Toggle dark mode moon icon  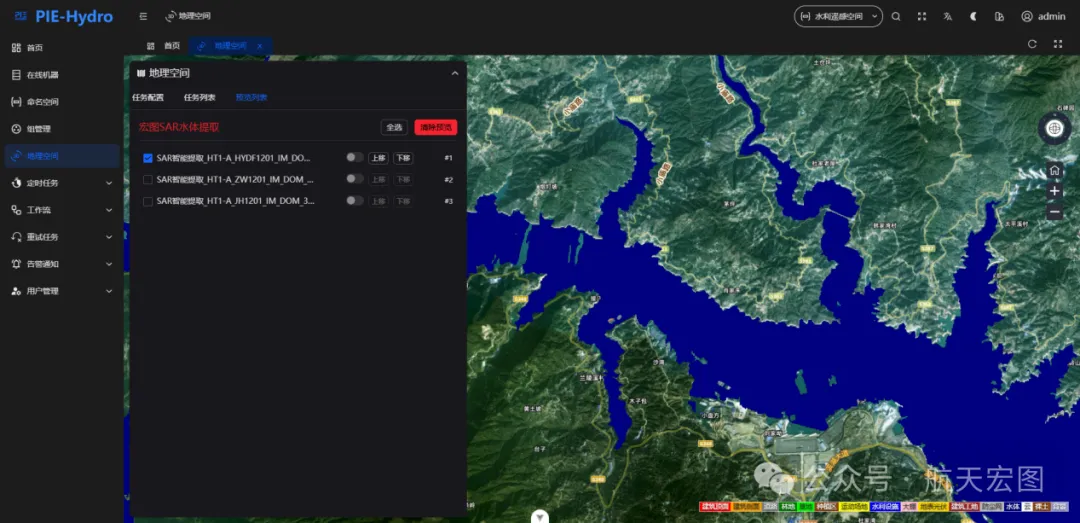973,16
